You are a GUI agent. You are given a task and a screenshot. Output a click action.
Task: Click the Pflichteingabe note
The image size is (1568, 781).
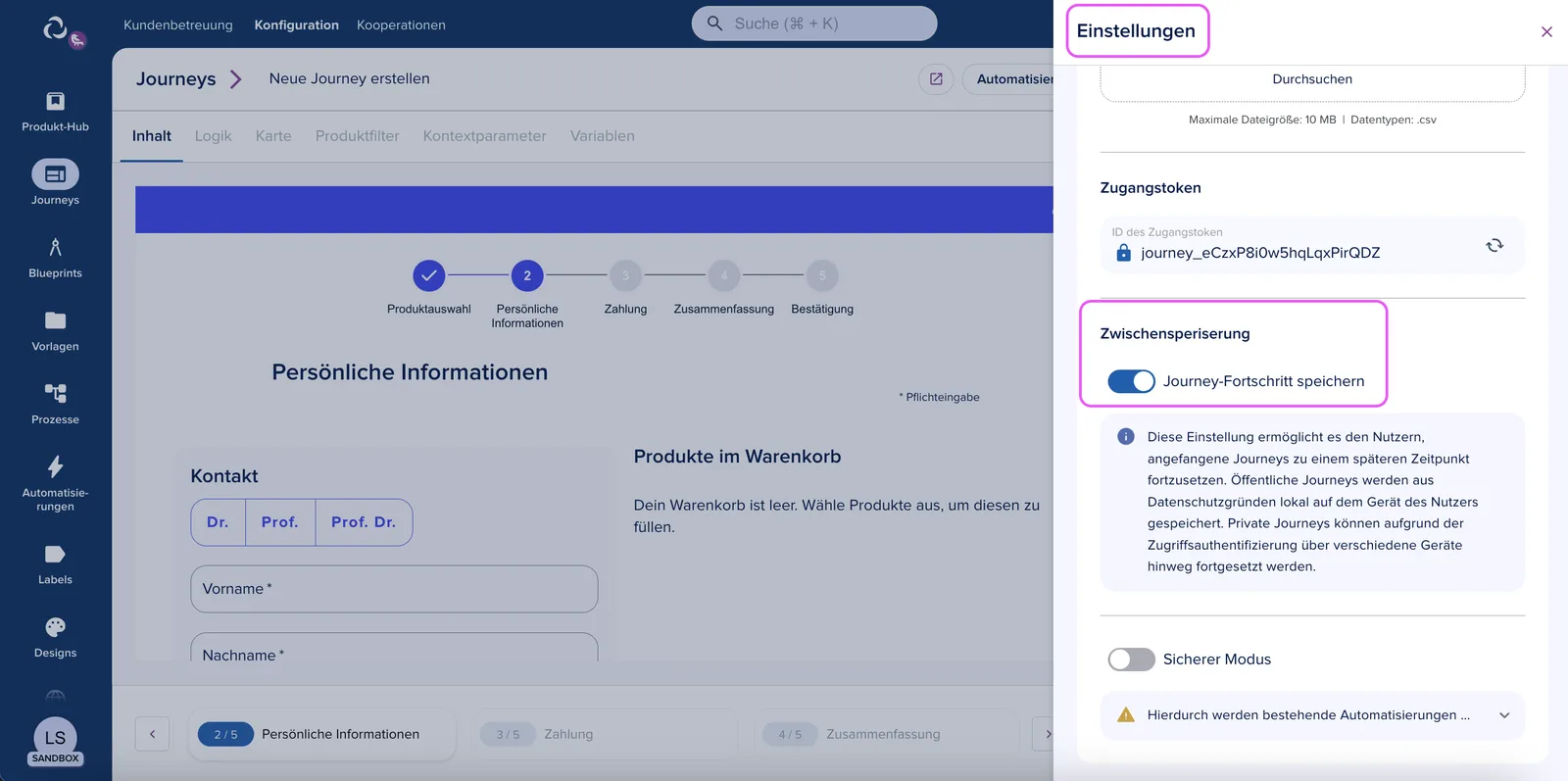pyautogui.click(x=939, y=397)
